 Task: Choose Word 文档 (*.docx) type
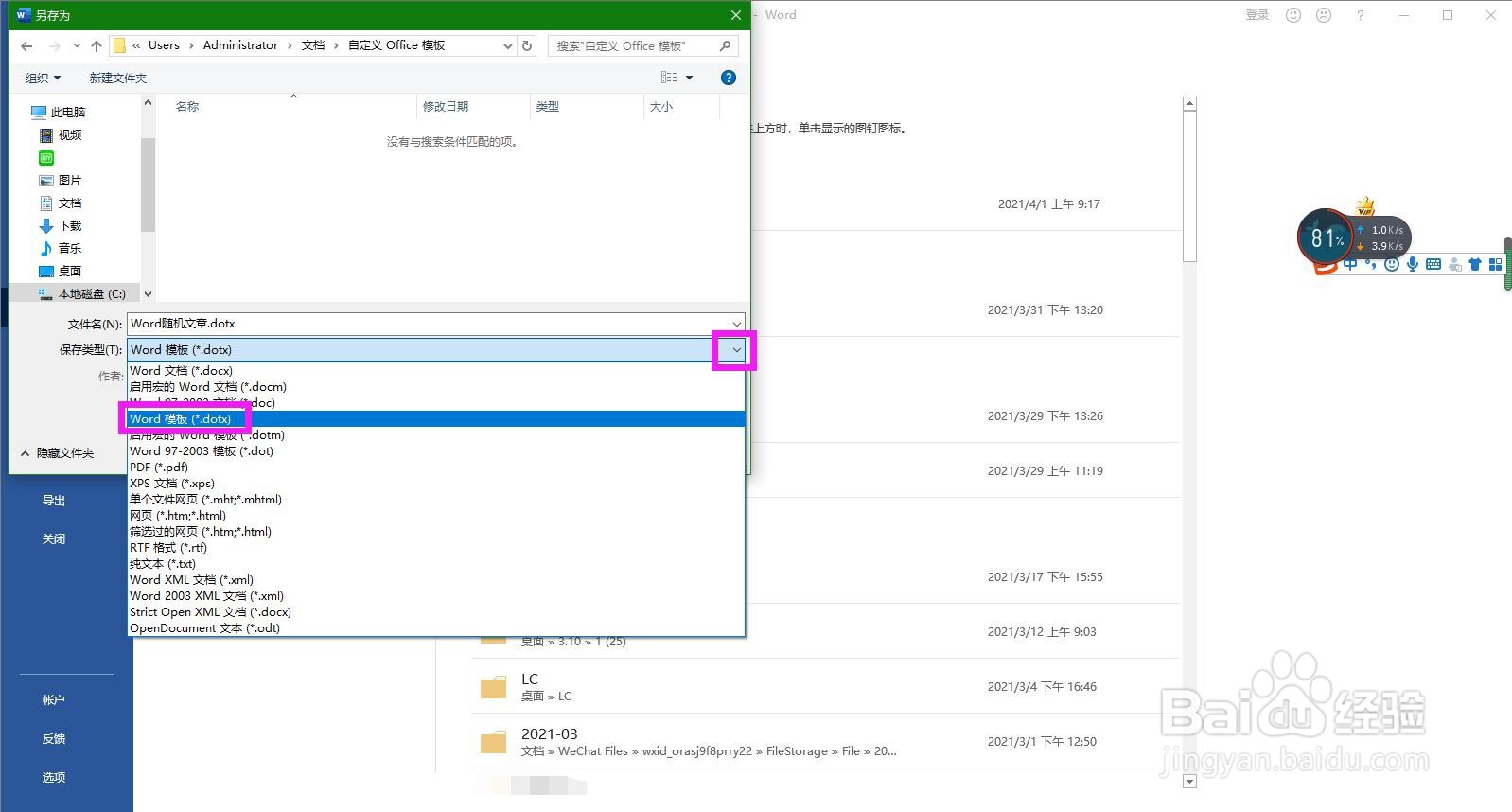pos(436,370)
